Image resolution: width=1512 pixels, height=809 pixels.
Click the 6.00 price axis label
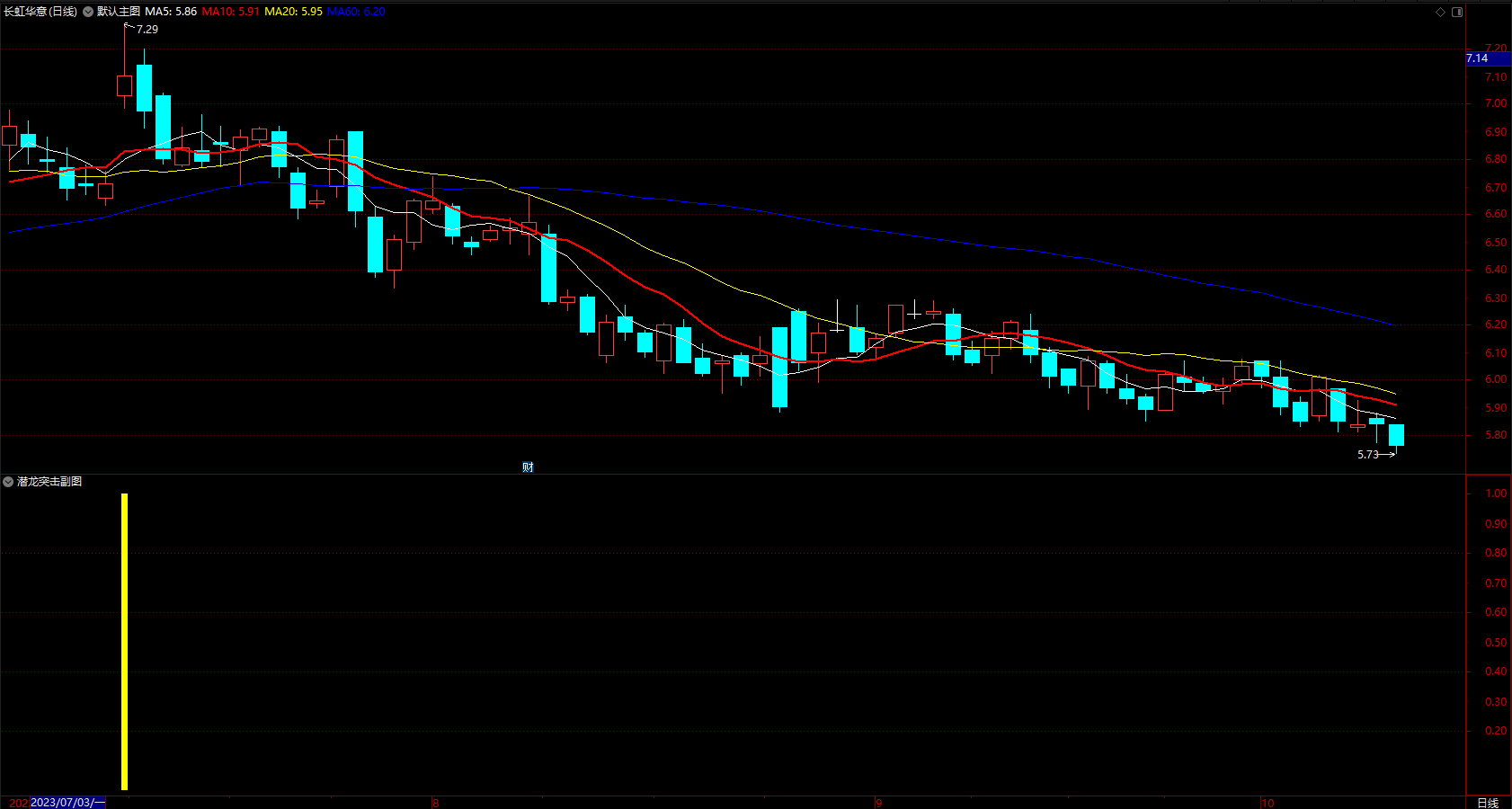coord(1496,379)
